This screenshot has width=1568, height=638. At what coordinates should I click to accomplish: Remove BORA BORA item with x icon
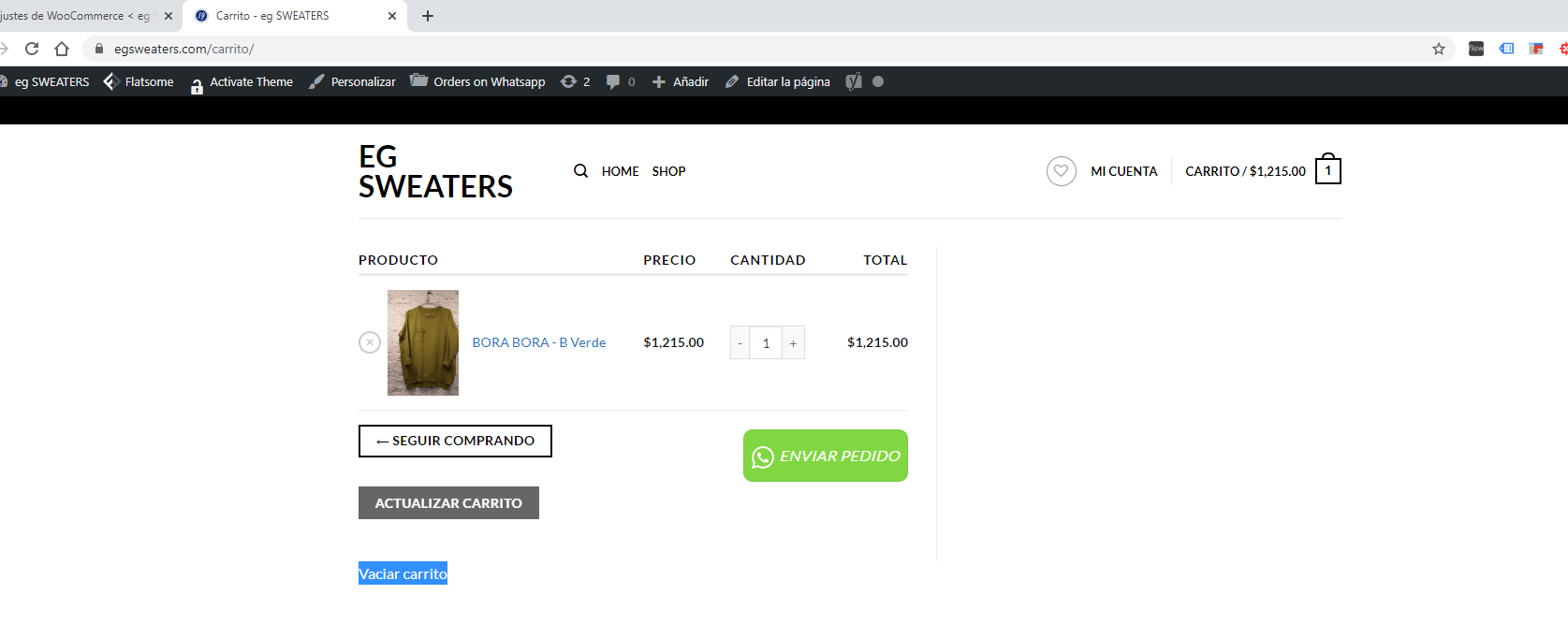pyautogui.click(x=370, y=342)
